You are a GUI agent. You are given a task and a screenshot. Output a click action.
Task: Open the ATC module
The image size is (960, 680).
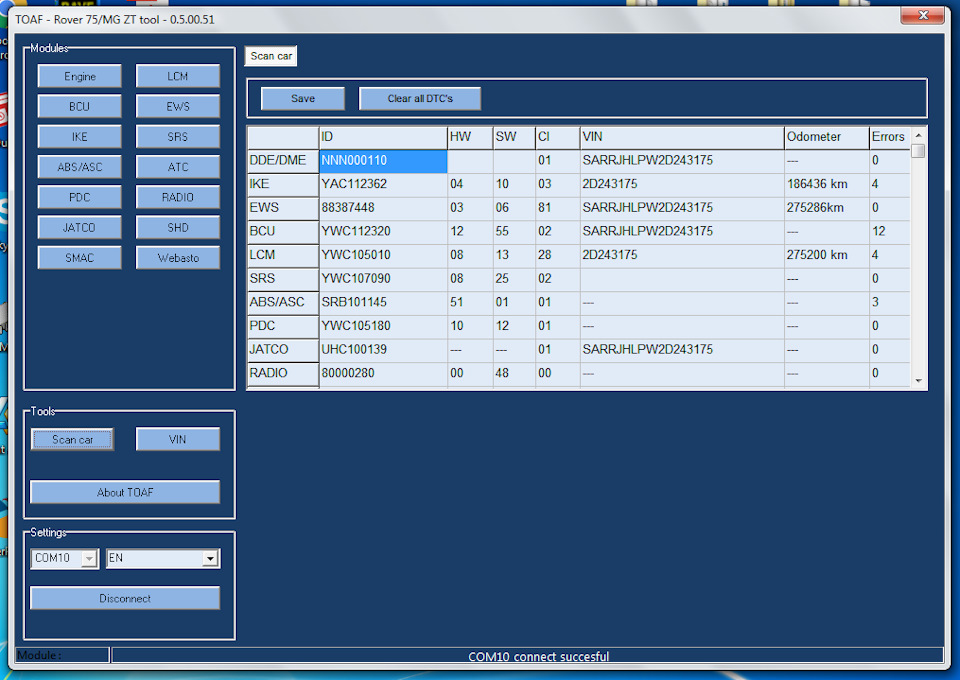click(x=178, y=167)
